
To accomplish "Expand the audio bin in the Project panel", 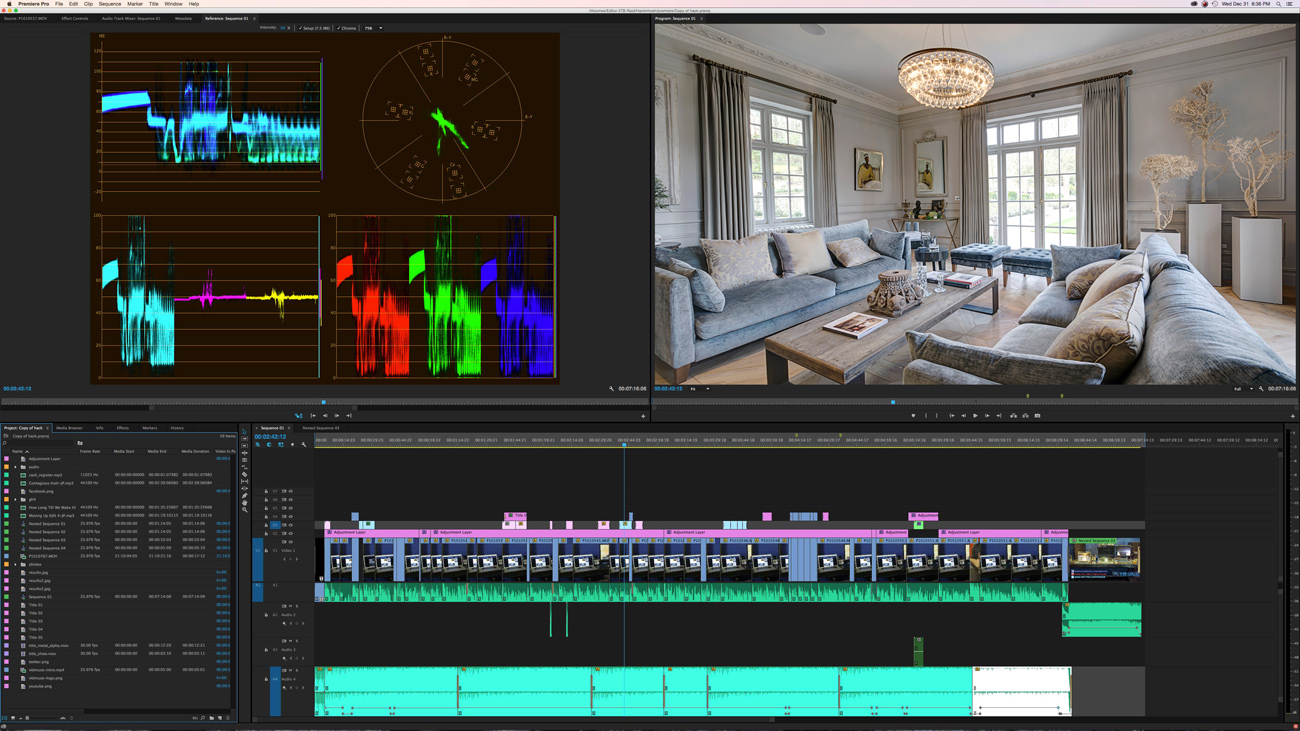I will click(16, 467).
